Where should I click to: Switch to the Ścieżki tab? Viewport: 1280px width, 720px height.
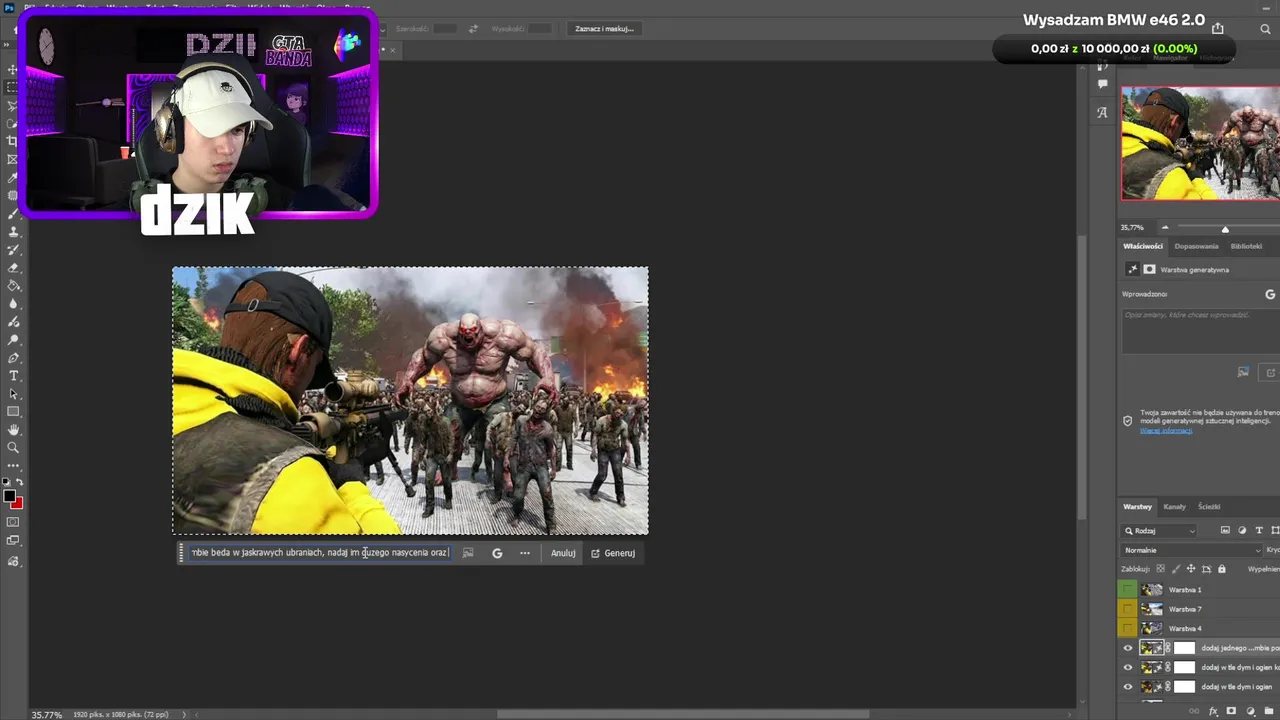[x=1209, y=507]
